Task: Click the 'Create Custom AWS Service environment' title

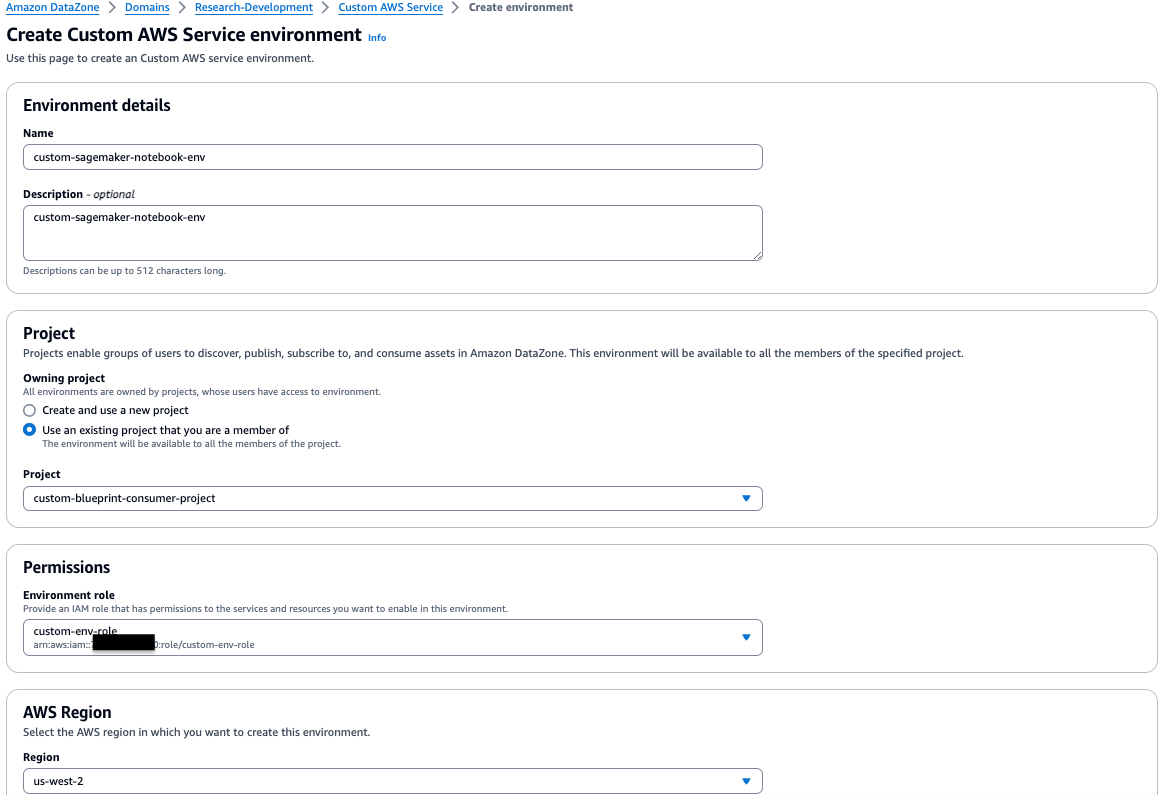Action: (x=184, y=35)
